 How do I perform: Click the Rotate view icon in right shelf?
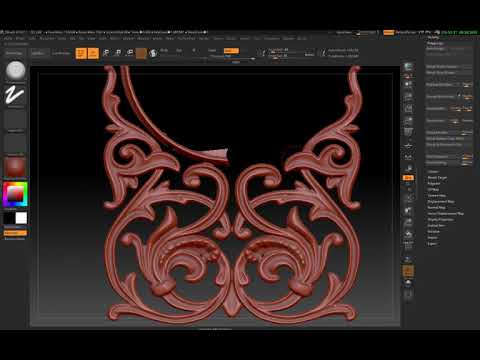tap(408, 235)
